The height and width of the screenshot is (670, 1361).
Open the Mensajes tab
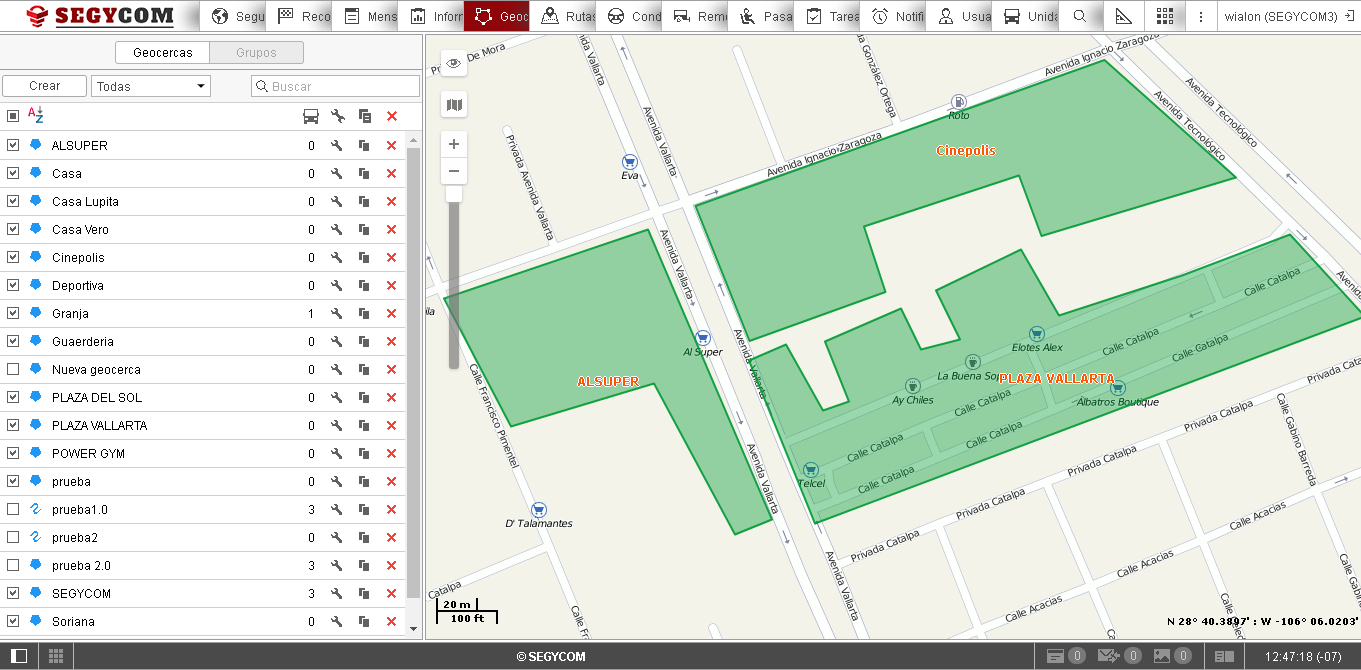(x=365, y=16)
